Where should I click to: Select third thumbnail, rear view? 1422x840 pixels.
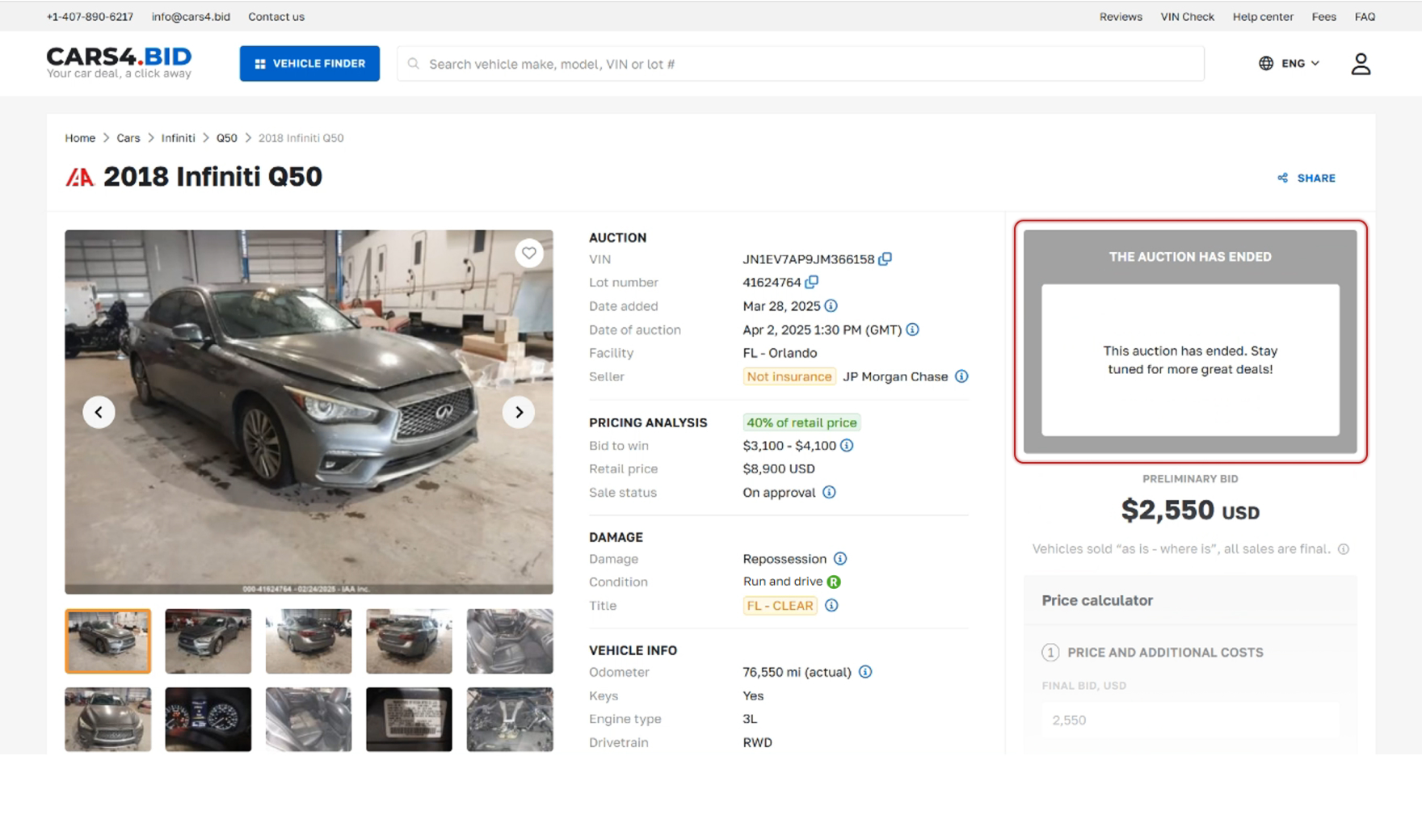pos(309,641)
